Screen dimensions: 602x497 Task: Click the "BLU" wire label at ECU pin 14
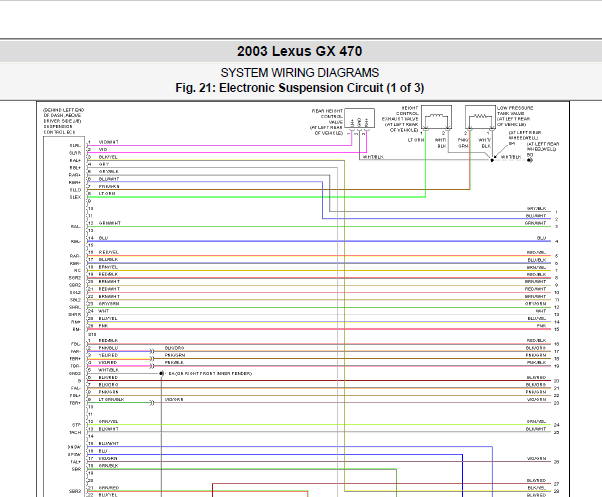click(x=103, y=238)
